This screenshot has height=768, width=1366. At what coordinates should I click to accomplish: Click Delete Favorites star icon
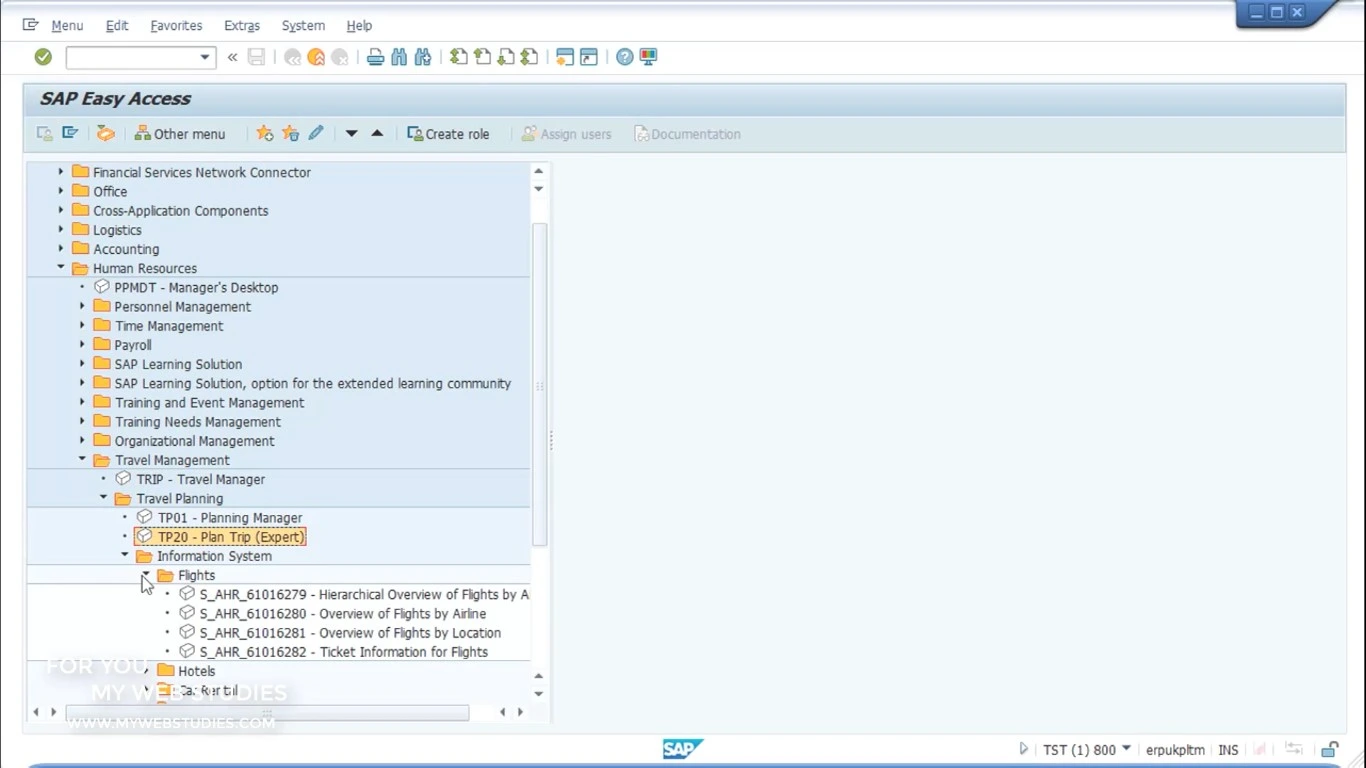290,133
